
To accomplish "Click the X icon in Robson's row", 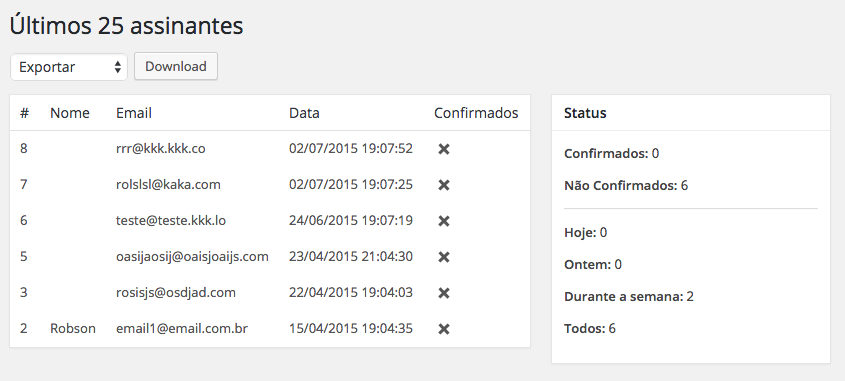I will (444, 329).
